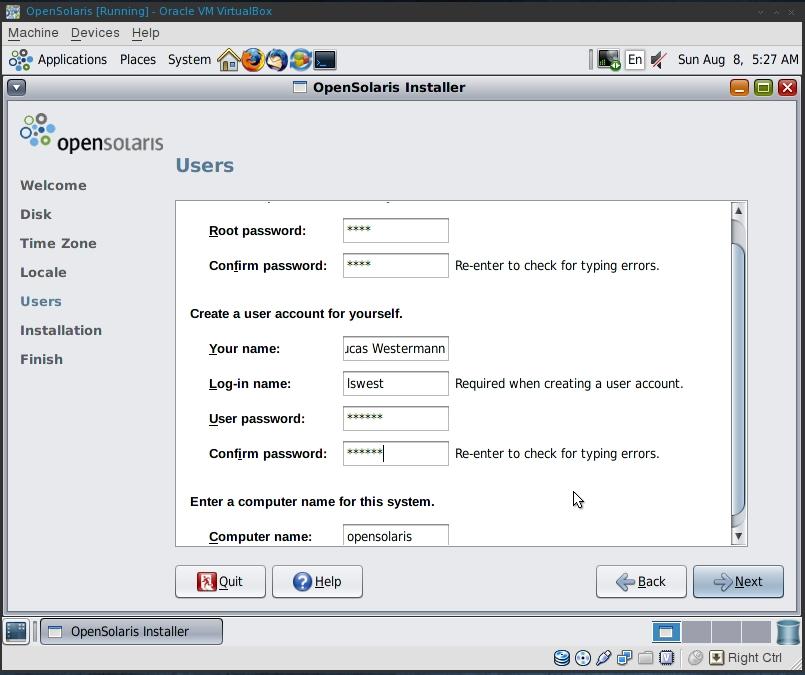Click the date and time clock
The image size is (805, 675).
tap(738, 60)
